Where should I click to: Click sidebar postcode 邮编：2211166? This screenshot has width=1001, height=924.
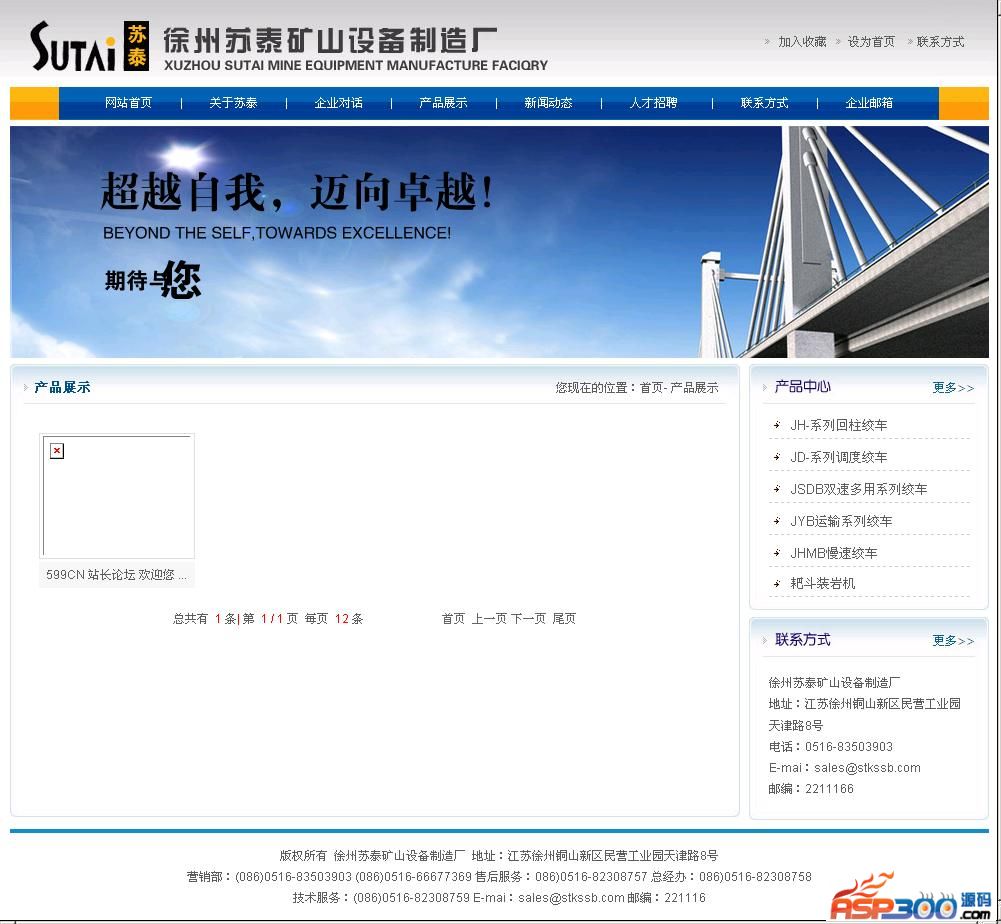coord(811,789)
